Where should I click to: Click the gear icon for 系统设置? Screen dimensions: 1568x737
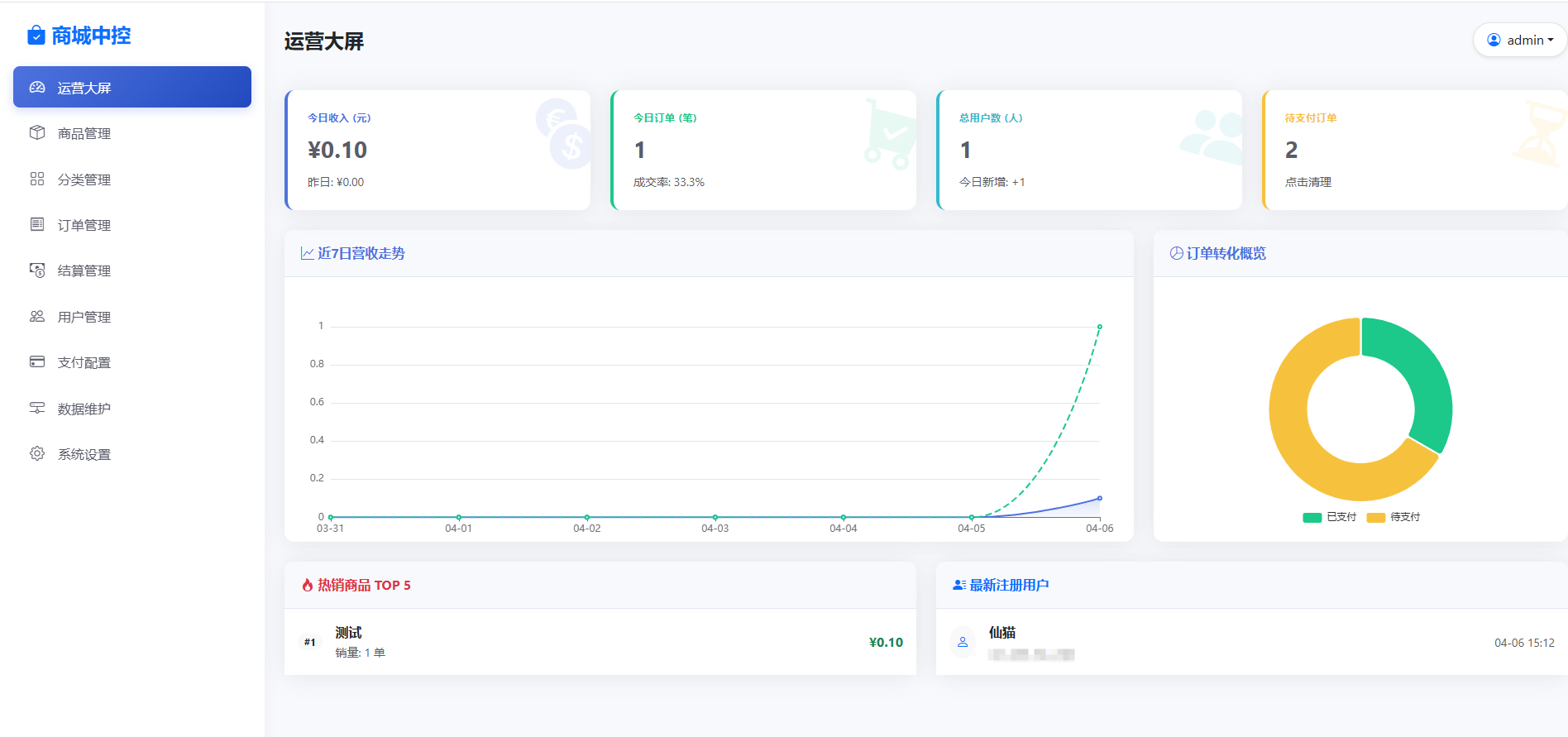37,454
